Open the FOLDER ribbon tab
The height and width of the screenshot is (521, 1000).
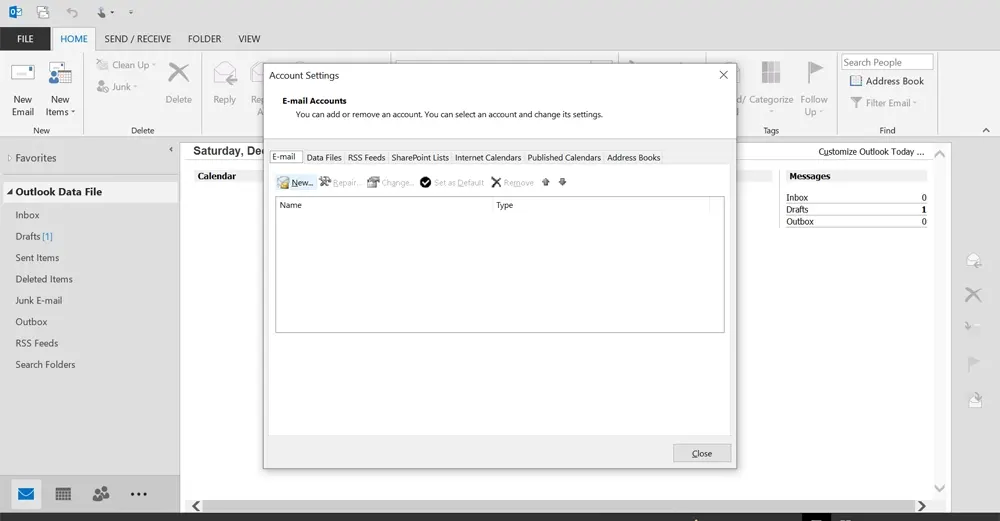205,39
